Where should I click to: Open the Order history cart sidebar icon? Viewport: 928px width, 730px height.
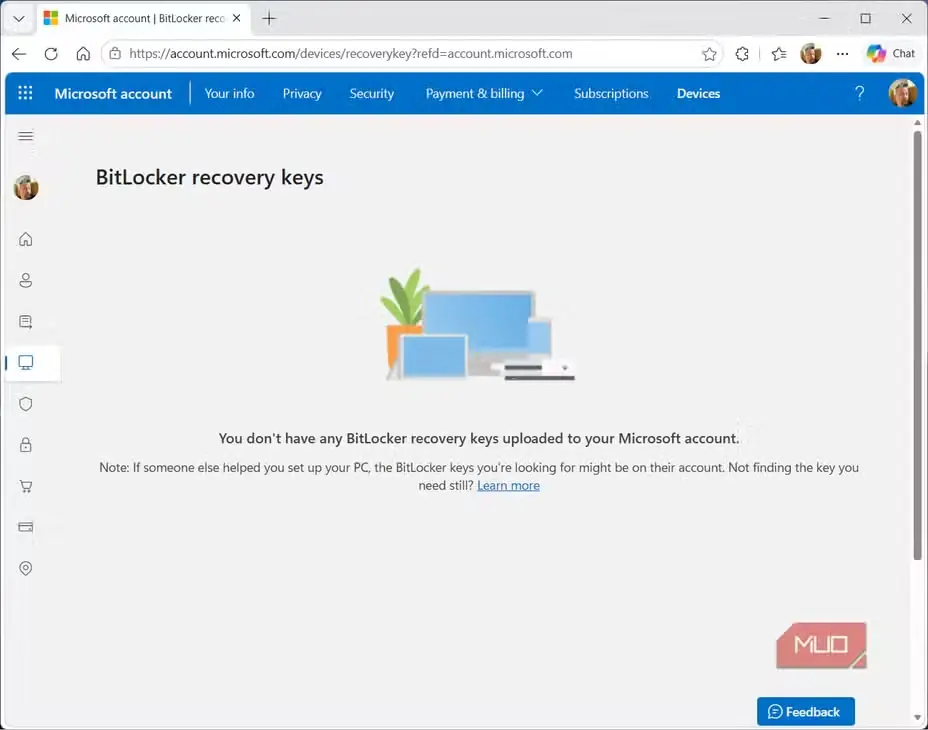tap(25, 486)
